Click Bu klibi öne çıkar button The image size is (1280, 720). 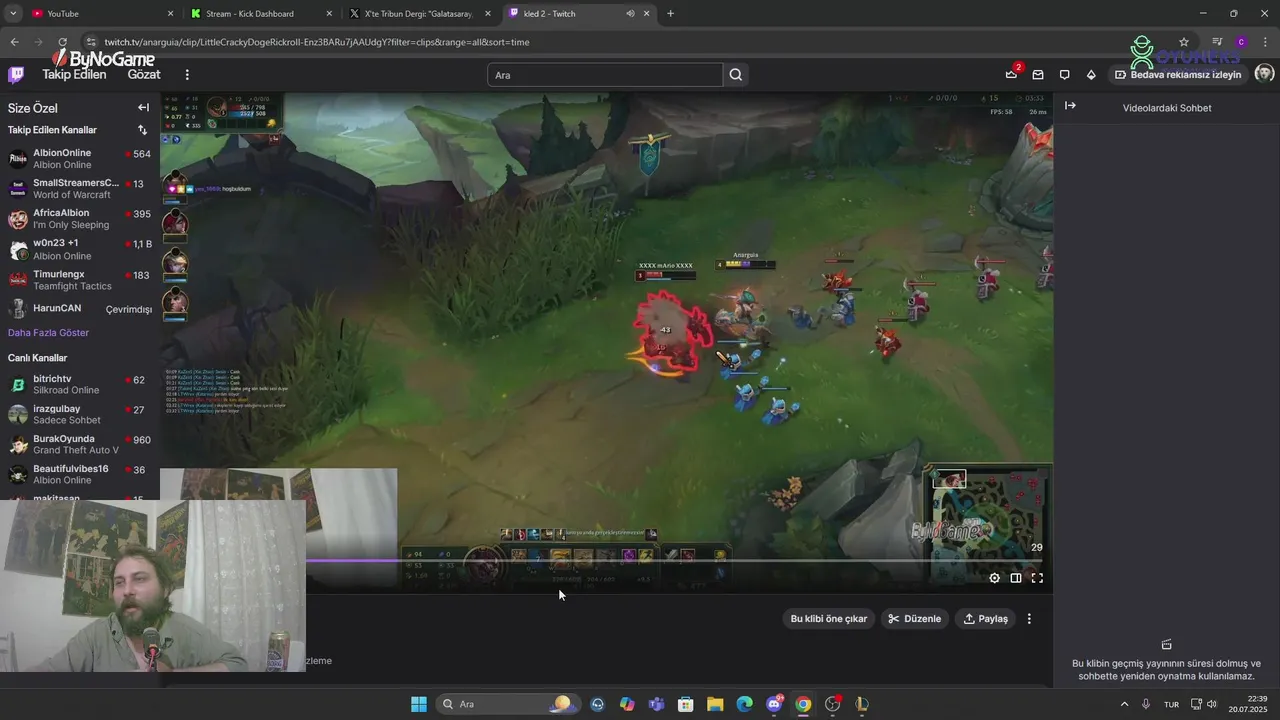829,619
